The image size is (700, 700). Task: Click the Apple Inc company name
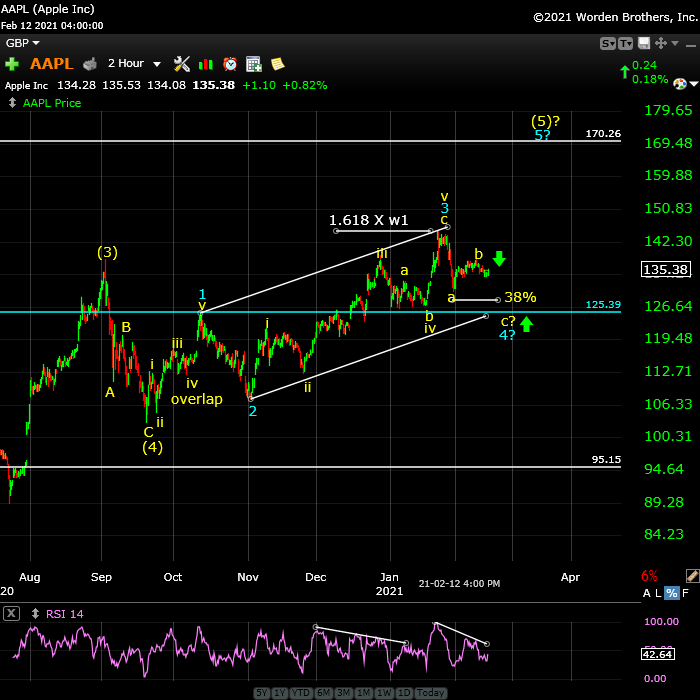pyautogui.click(x=26, y=86)
